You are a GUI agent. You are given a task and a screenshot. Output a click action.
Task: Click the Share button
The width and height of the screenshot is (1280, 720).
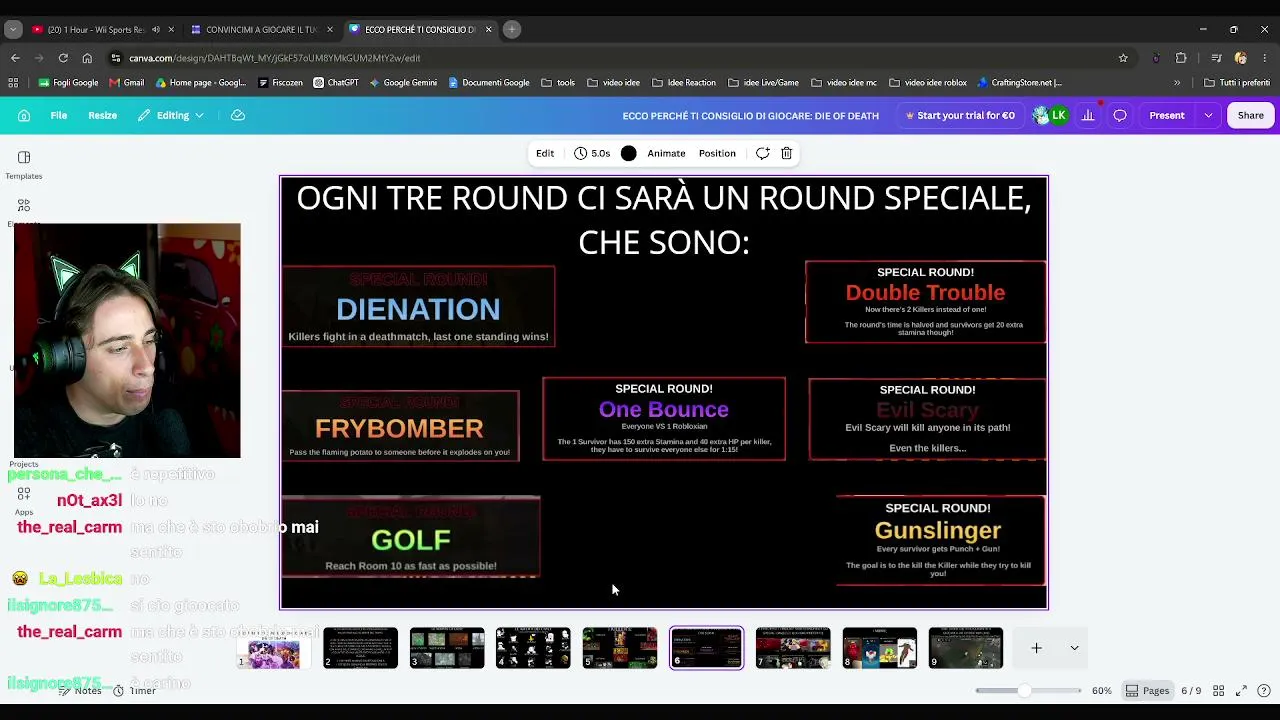[x=1251, y=115]
